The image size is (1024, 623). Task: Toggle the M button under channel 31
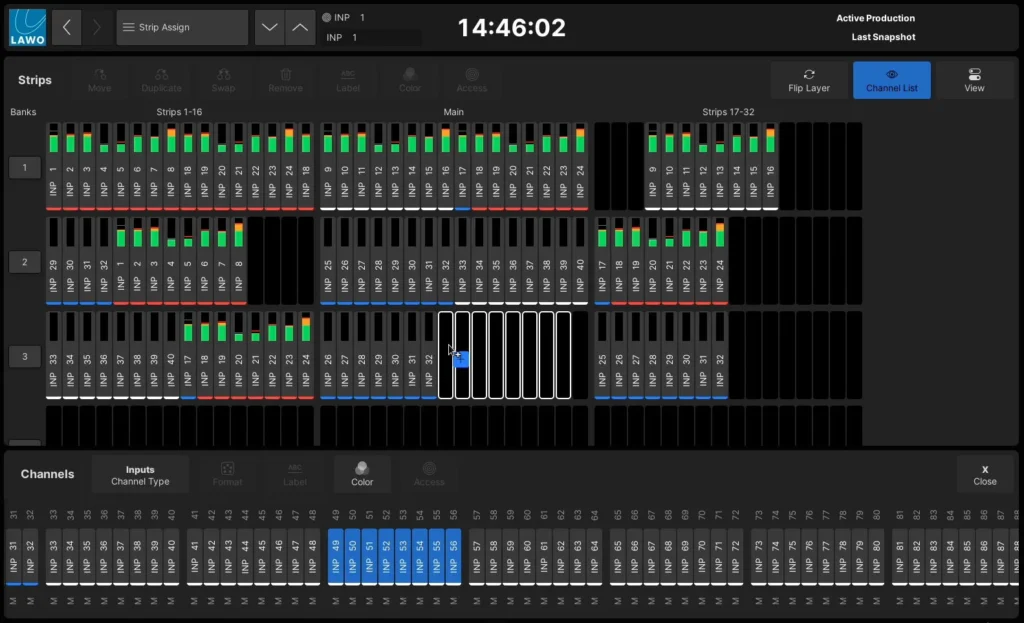(14, 602)
